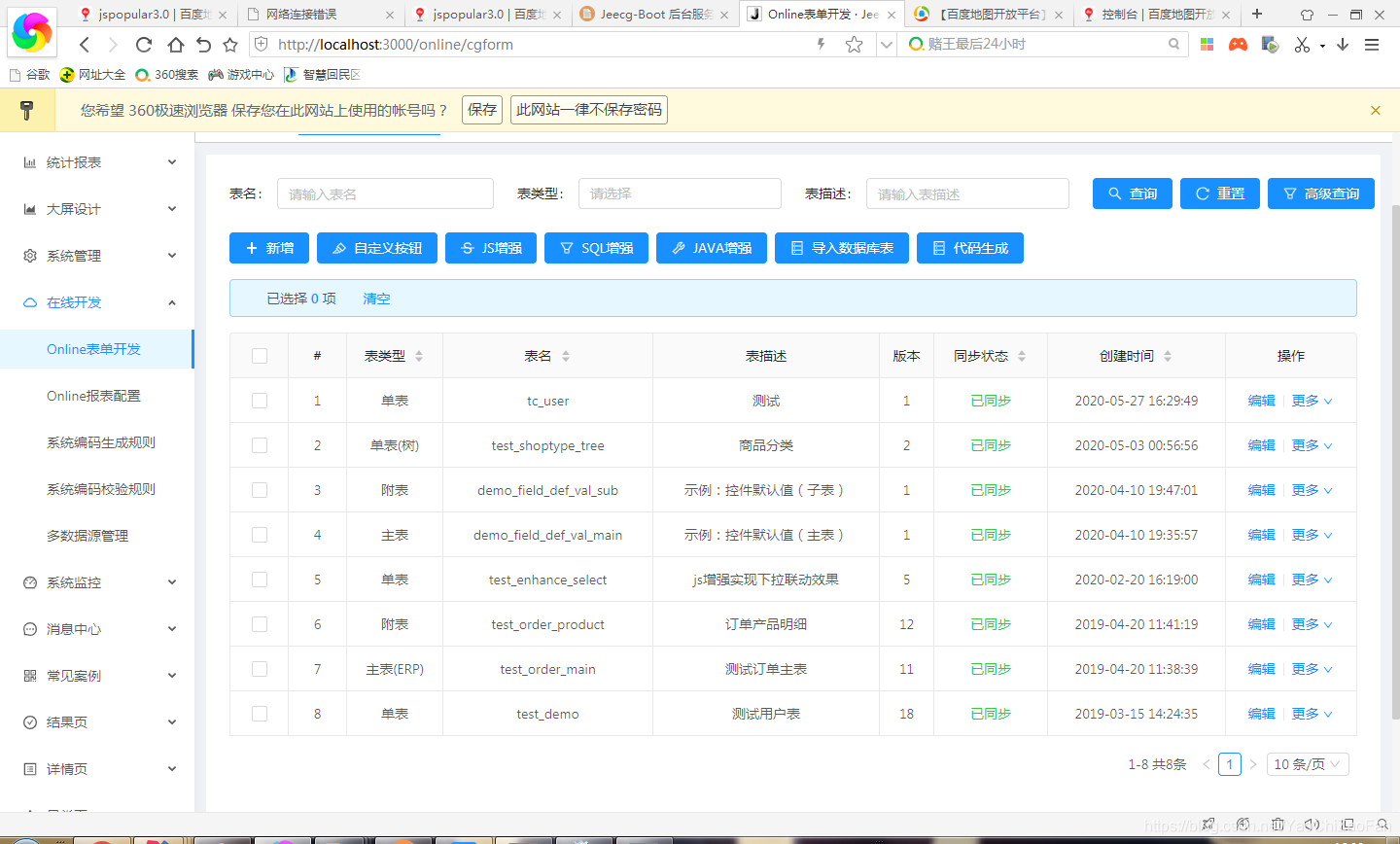The image size is (1400, 844).
Task: Click the 系统管理 gear icon in sidebar
Action: 28,255
